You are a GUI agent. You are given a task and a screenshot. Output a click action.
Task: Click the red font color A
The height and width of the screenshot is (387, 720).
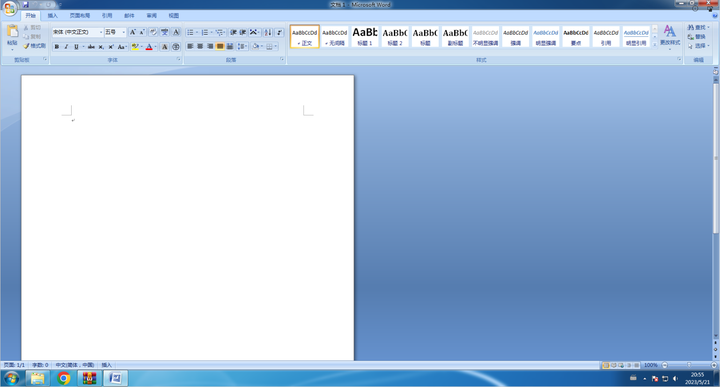click(149, 47)
